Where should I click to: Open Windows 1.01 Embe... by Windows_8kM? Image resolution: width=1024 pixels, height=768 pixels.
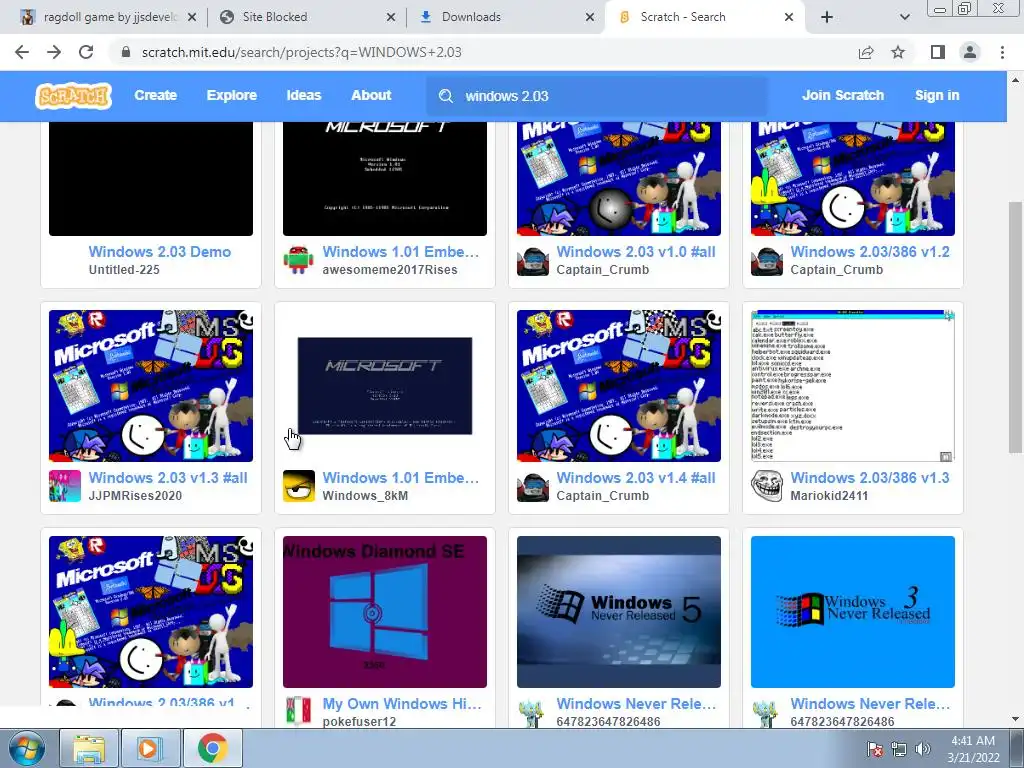[400, 477]
